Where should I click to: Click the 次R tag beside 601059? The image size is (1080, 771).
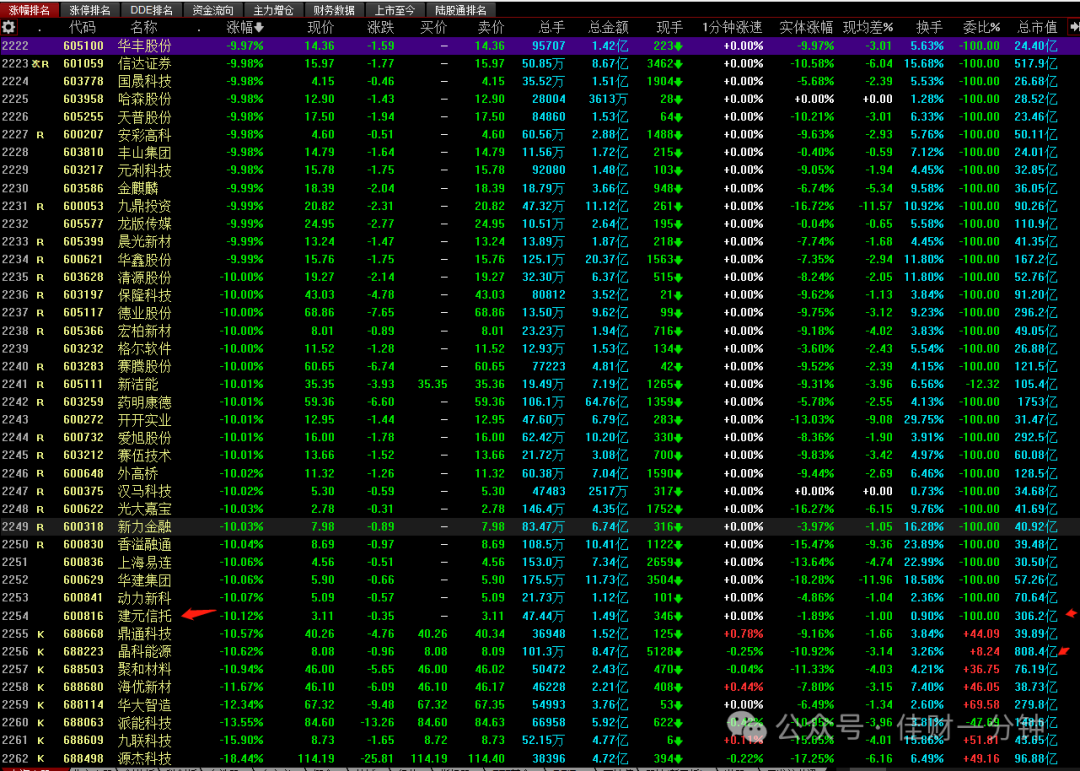(40, 64)
